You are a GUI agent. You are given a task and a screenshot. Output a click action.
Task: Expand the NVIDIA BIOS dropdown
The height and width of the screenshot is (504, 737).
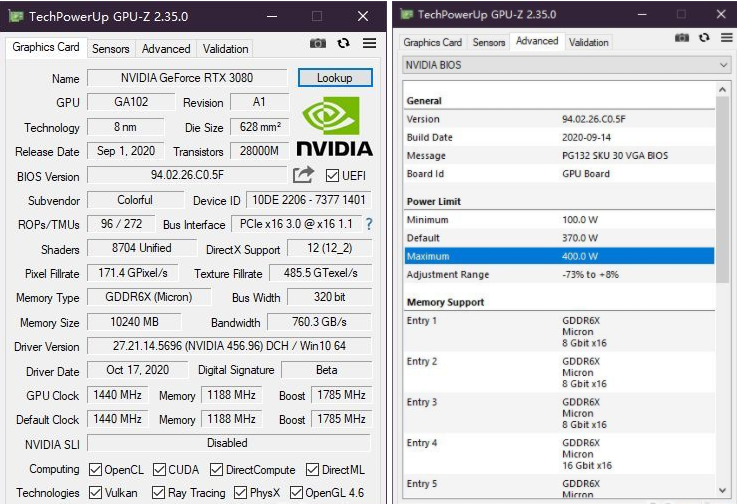point(566,65)
